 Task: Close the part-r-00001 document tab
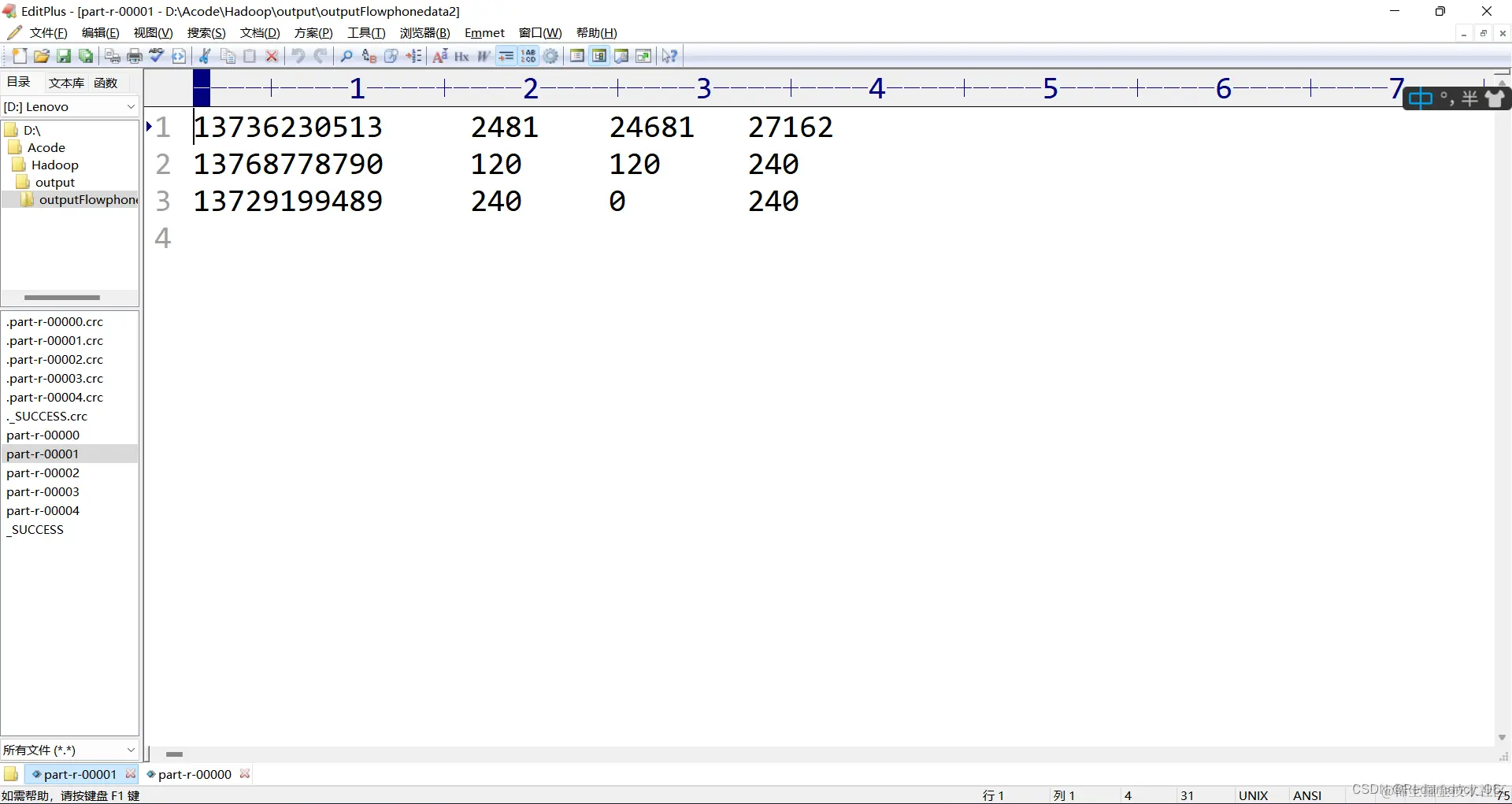pyautogui.click(x=131, y=774)
